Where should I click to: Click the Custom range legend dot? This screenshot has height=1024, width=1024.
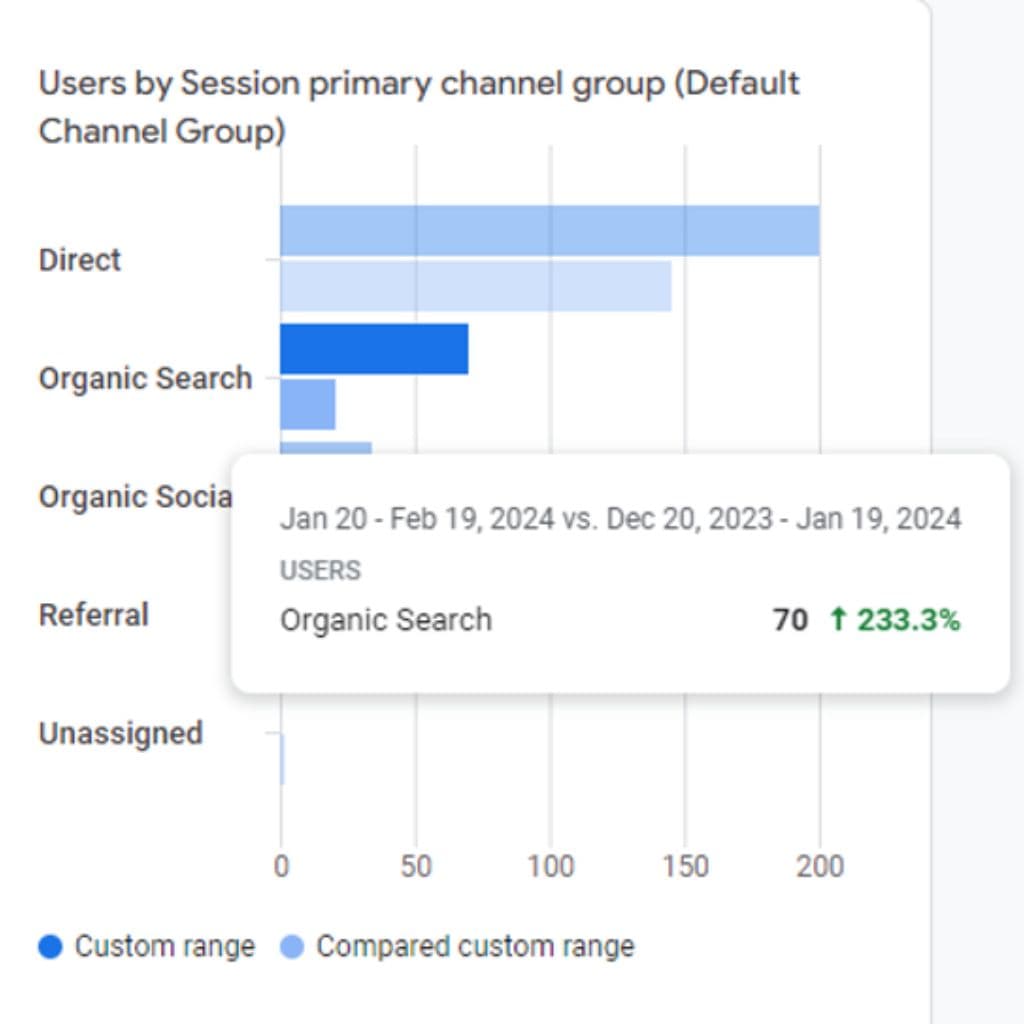point(50,946)
